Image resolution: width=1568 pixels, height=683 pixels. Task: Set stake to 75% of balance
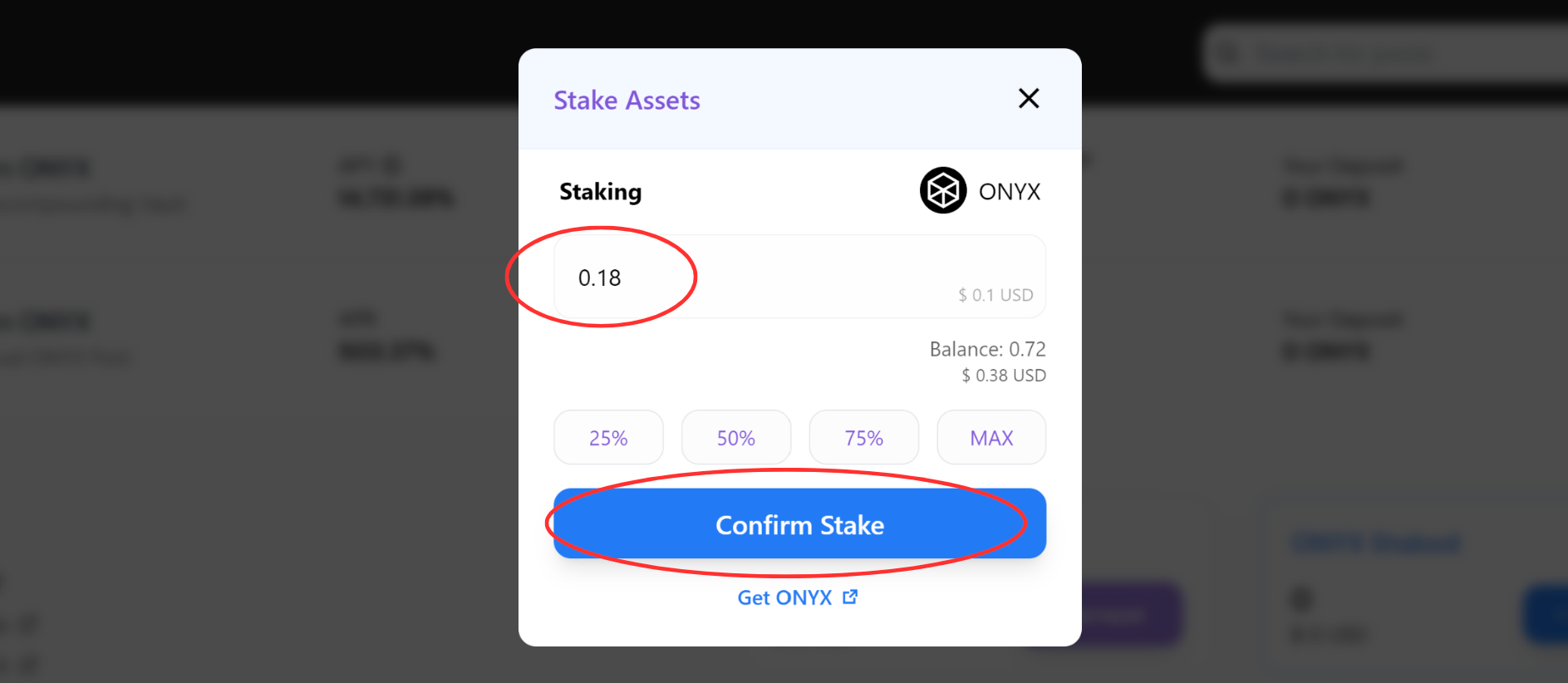pos(864,438)
